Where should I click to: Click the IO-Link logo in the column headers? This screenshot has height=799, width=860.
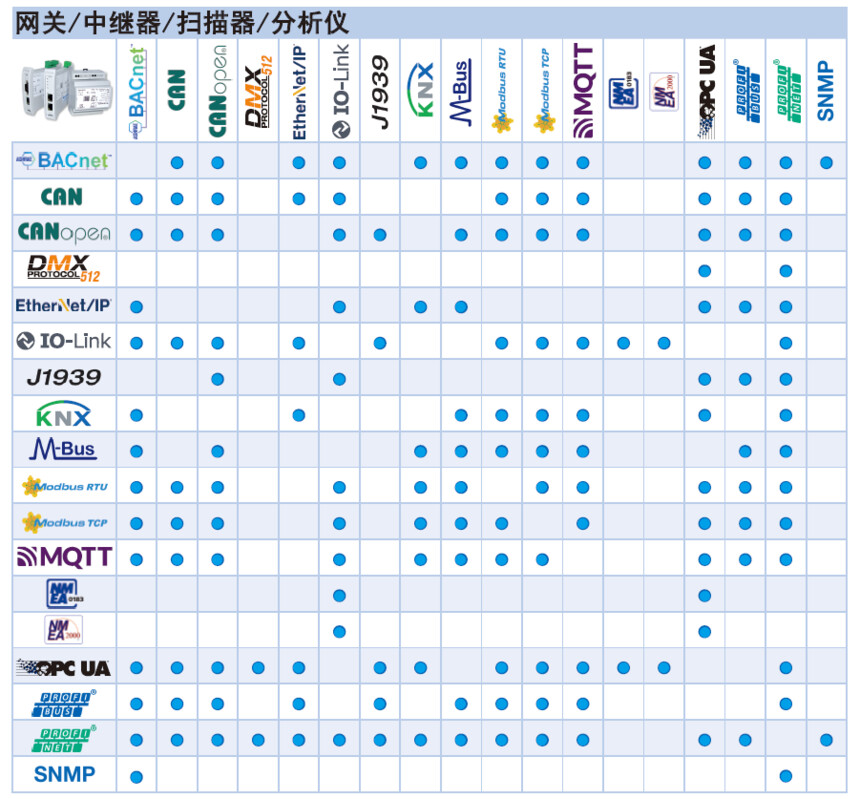[x=340, y=91]
